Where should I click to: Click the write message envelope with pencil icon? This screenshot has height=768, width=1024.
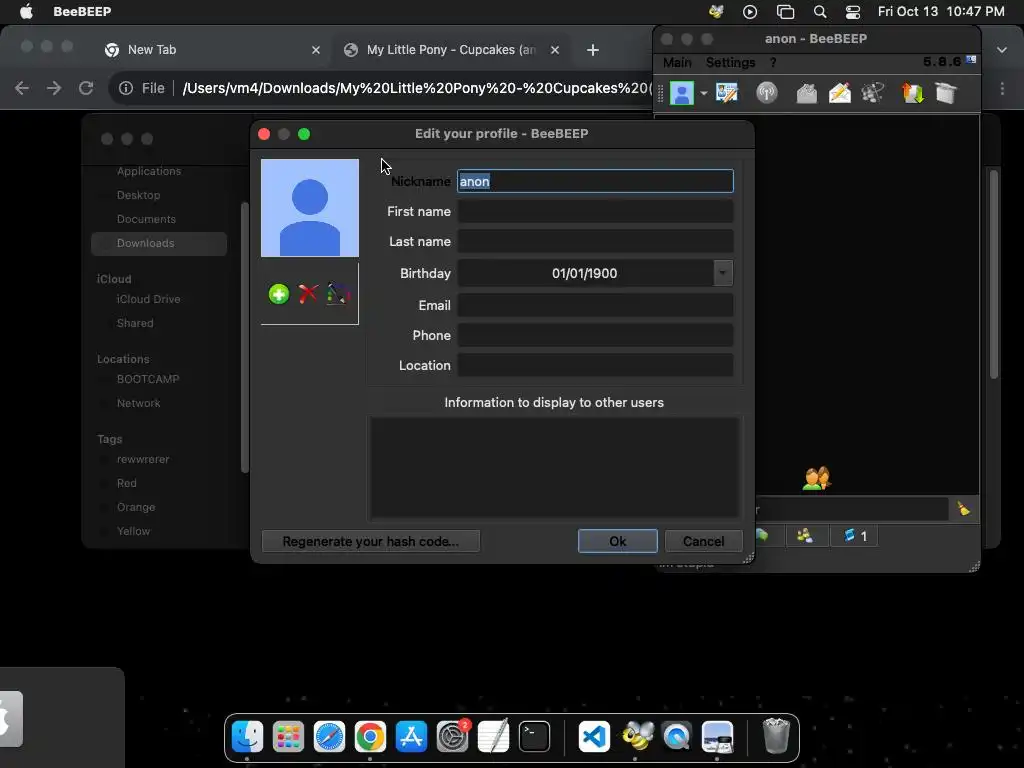click(x=840, y=93)
